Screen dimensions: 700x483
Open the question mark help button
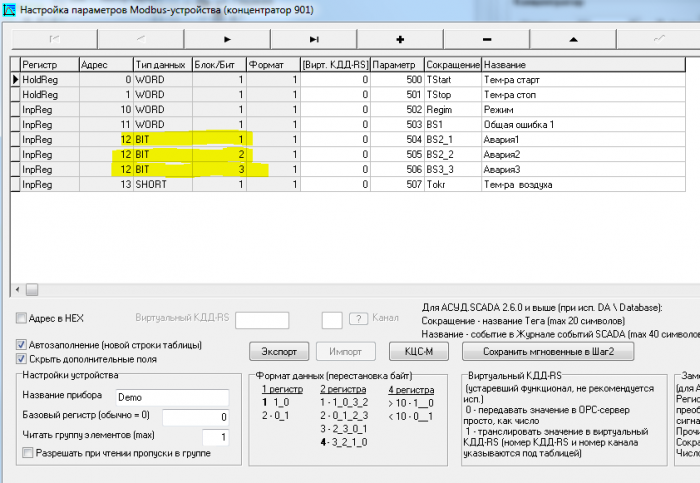pos(358,319)
